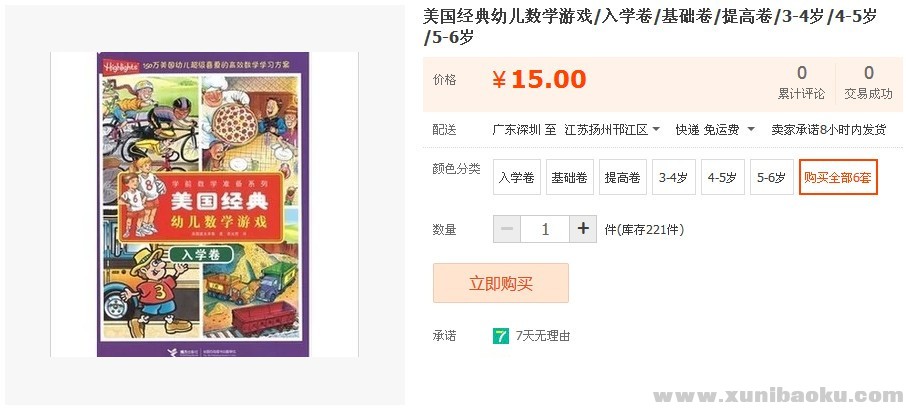906x408 pixels.
Task: Select 购买全部6套 option
Action: point(838,177)
